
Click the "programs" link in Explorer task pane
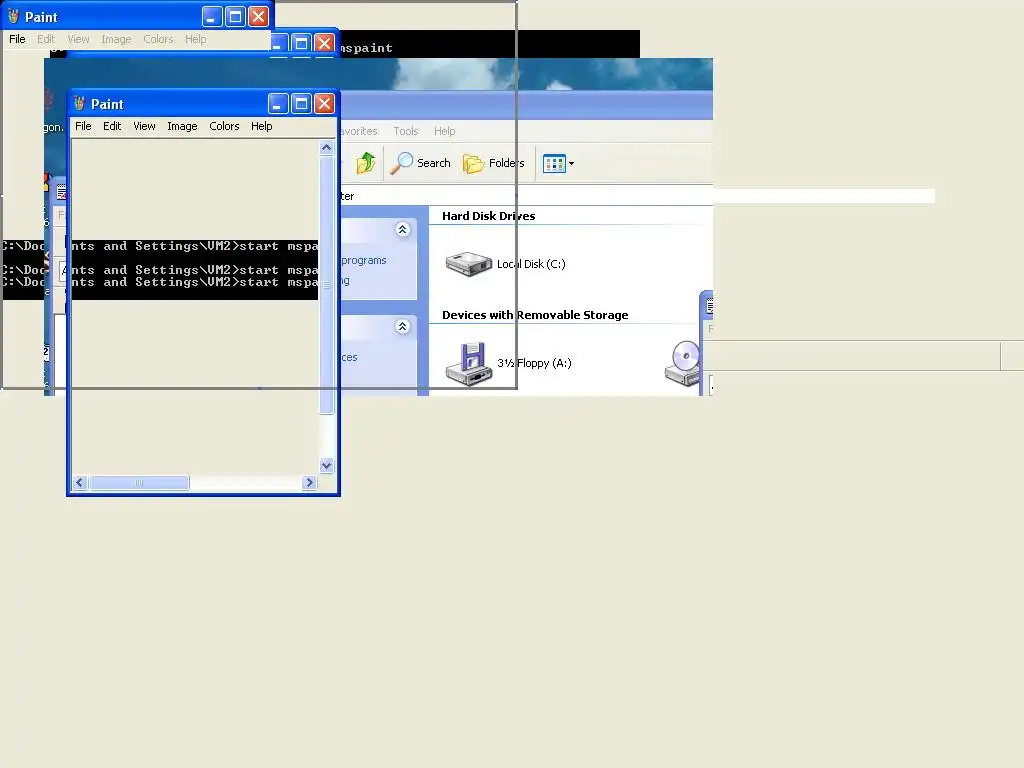pos(364,261)
